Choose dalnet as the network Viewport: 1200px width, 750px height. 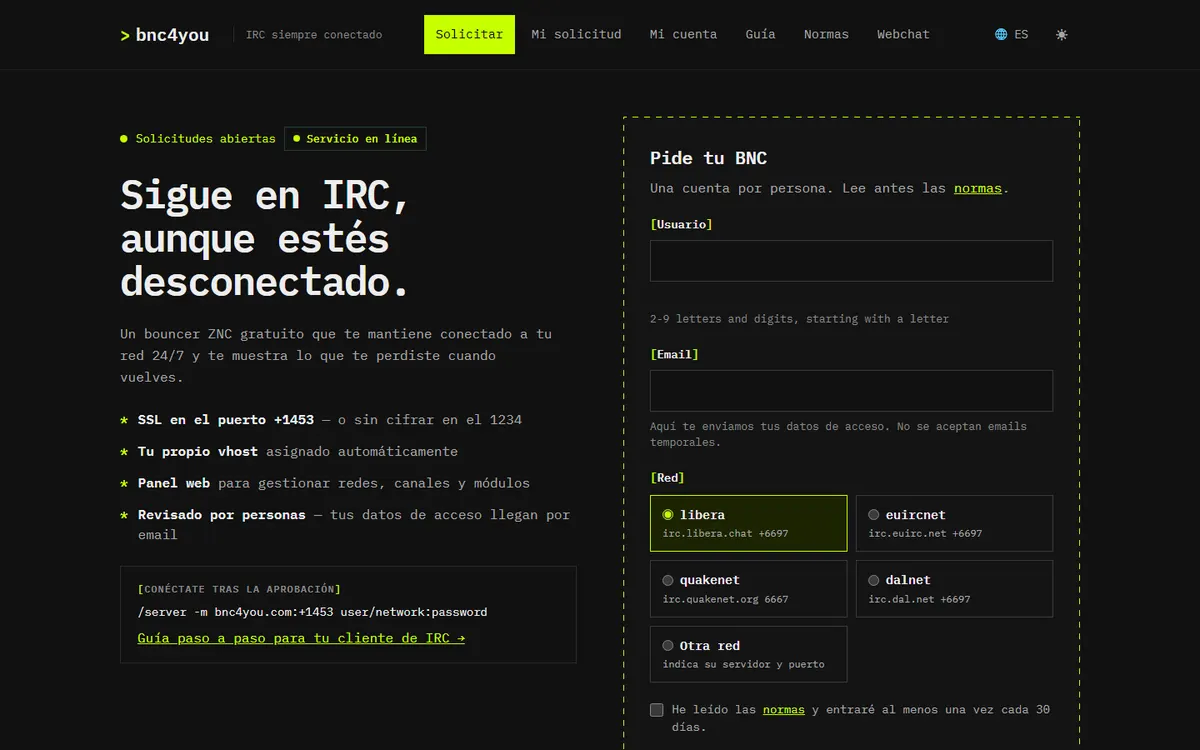pos(954,588)
